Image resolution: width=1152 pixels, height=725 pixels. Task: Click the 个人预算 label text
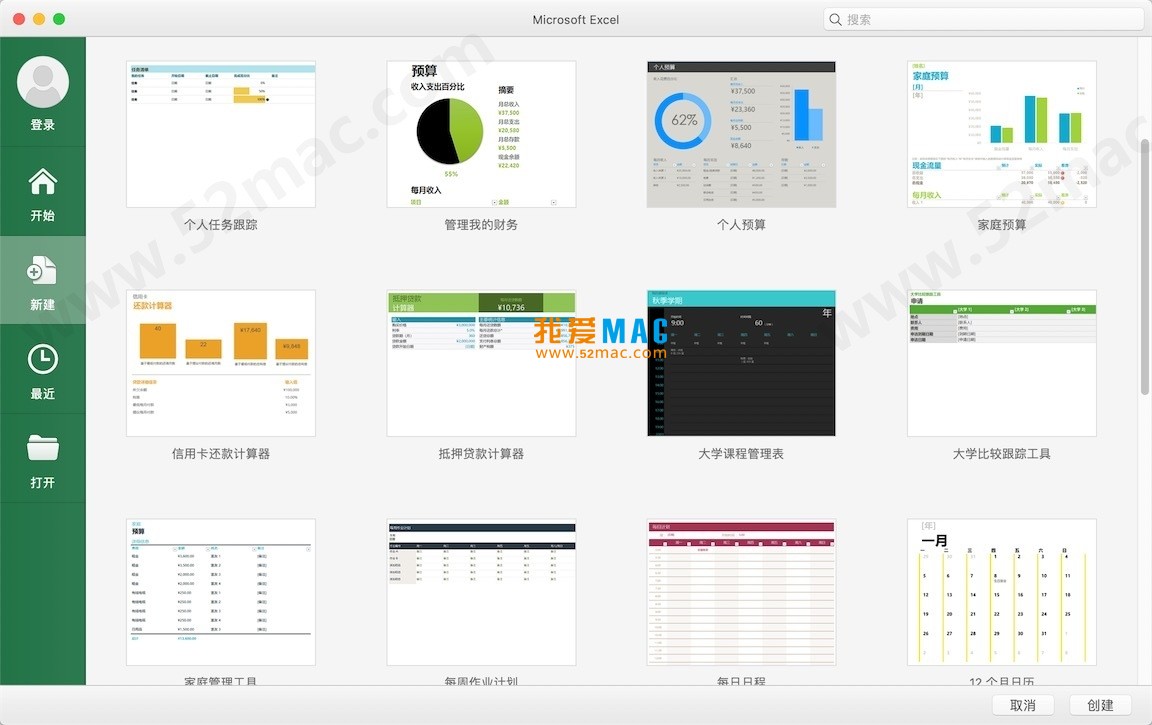click(741, 225)
